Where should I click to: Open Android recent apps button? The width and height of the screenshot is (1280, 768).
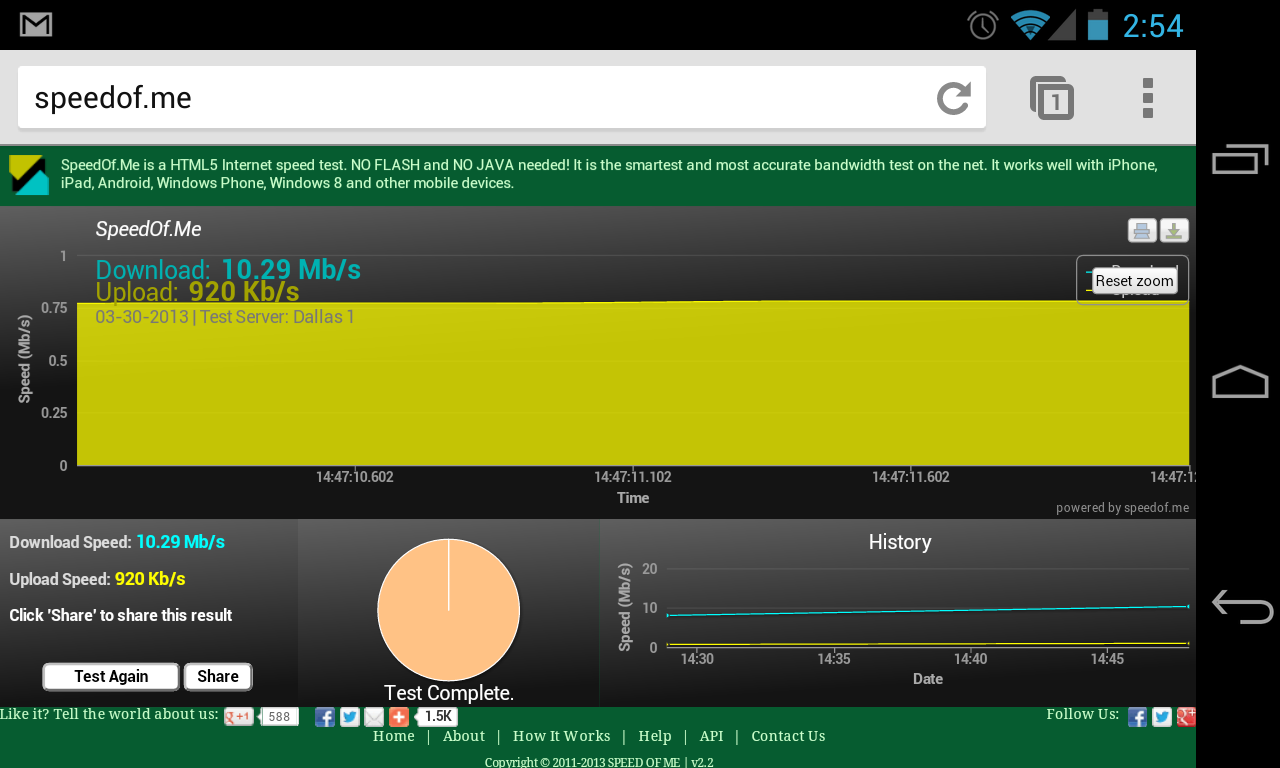1240,159
